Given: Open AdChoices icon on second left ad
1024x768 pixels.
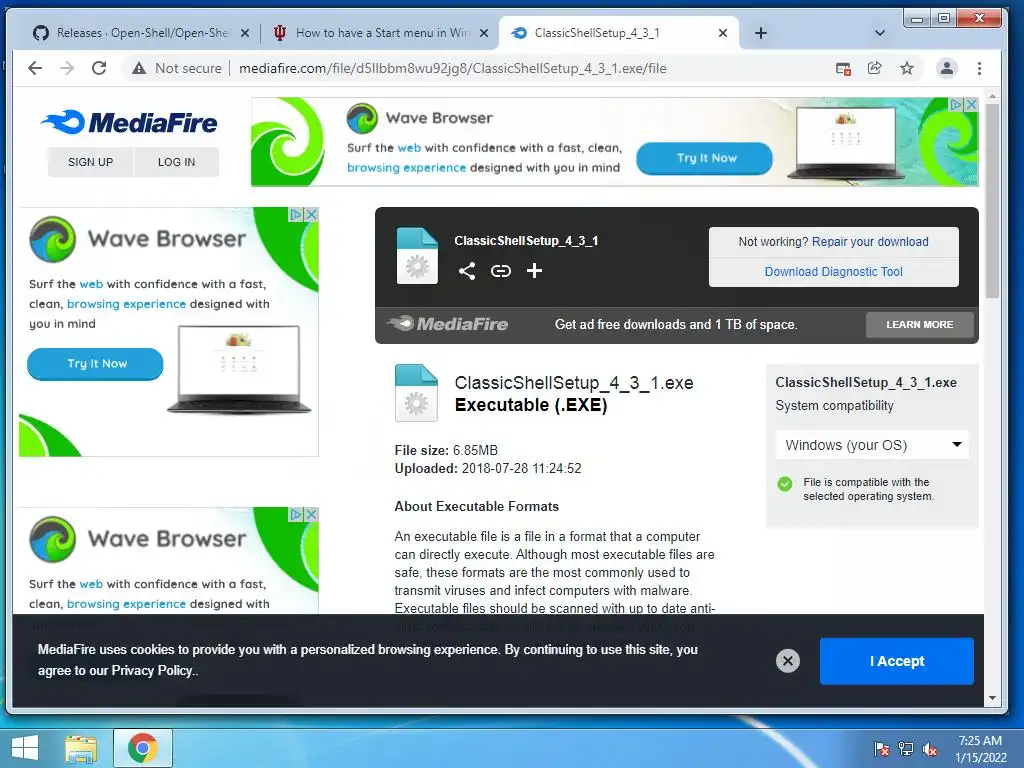Looking at the screenshot, I should coord(296,514).
